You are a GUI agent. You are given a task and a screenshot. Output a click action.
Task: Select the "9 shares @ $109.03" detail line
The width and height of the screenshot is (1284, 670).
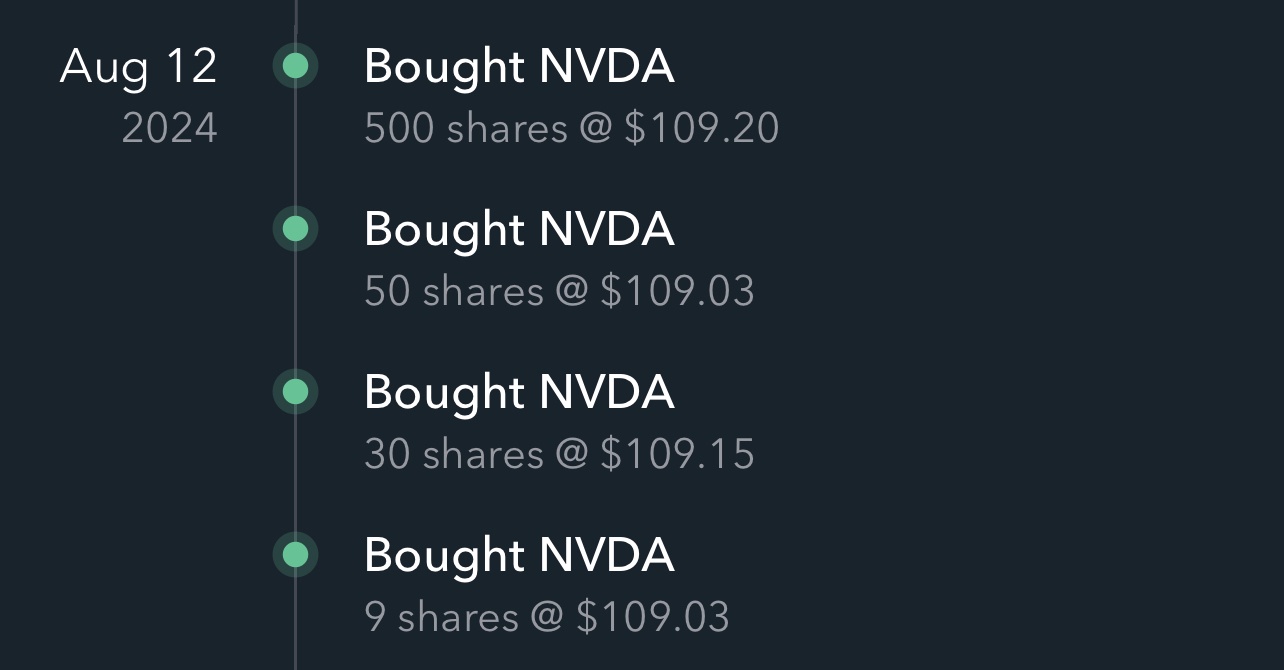[x=547, y=617]
